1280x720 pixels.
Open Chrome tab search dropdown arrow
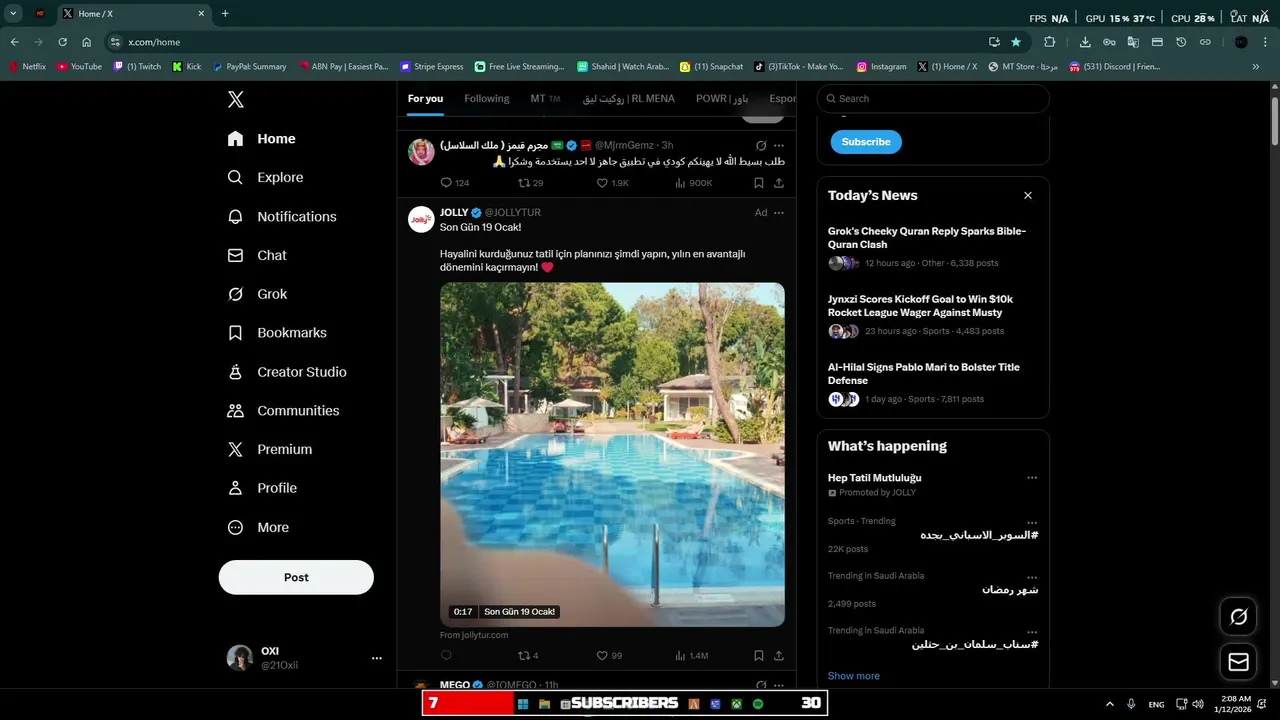coord(14,14)
